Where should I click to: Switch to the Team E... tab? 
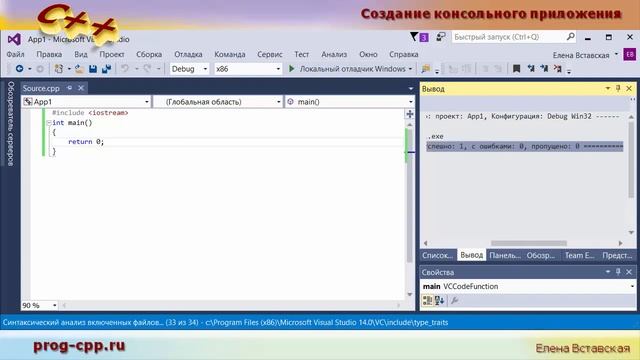point(579,256)
